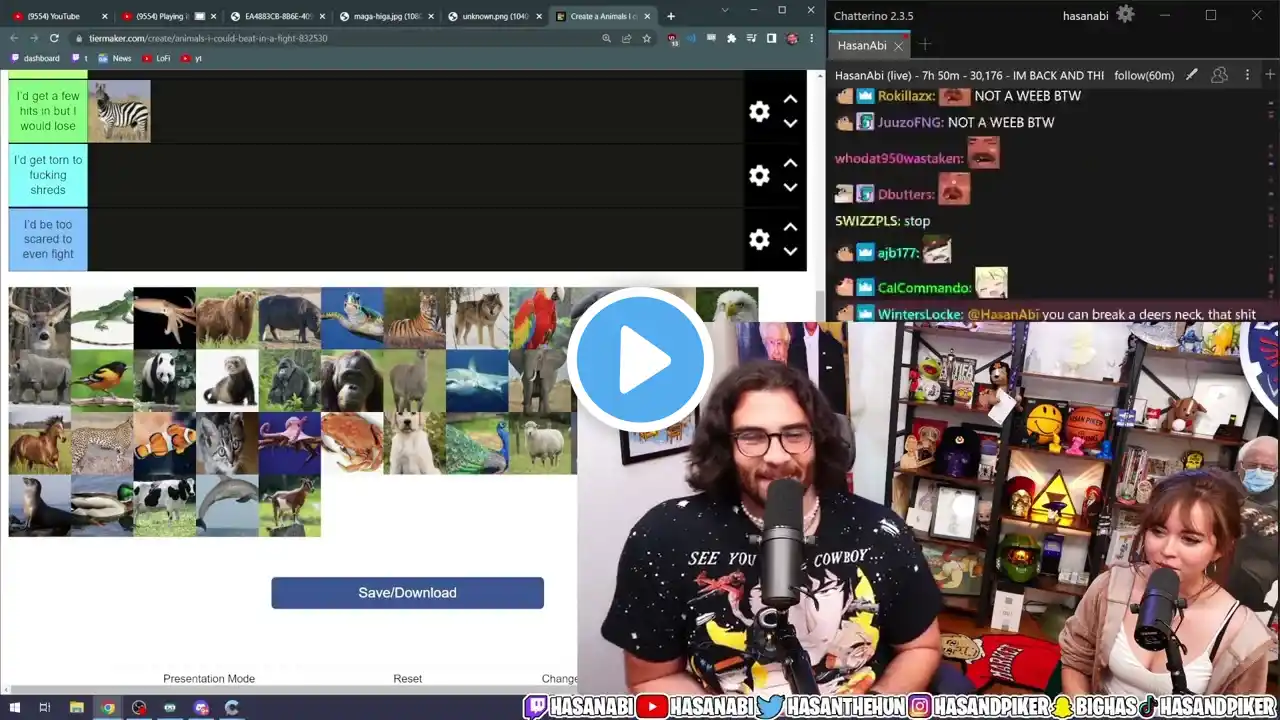
Task: Open the 'dashboard' bookmark
Action: 35,58
